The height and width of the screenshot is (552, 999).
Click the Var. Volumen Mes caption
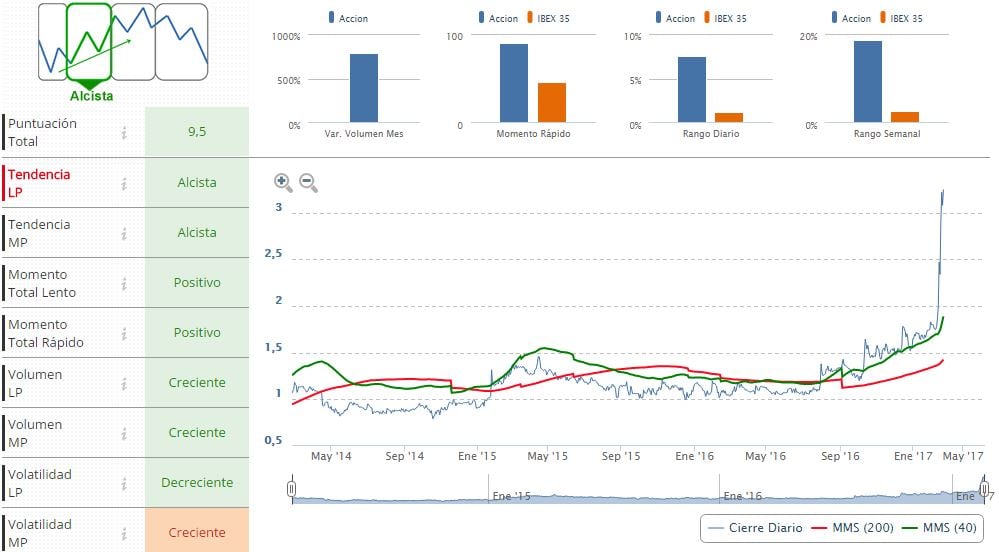[x=364, y=134]
